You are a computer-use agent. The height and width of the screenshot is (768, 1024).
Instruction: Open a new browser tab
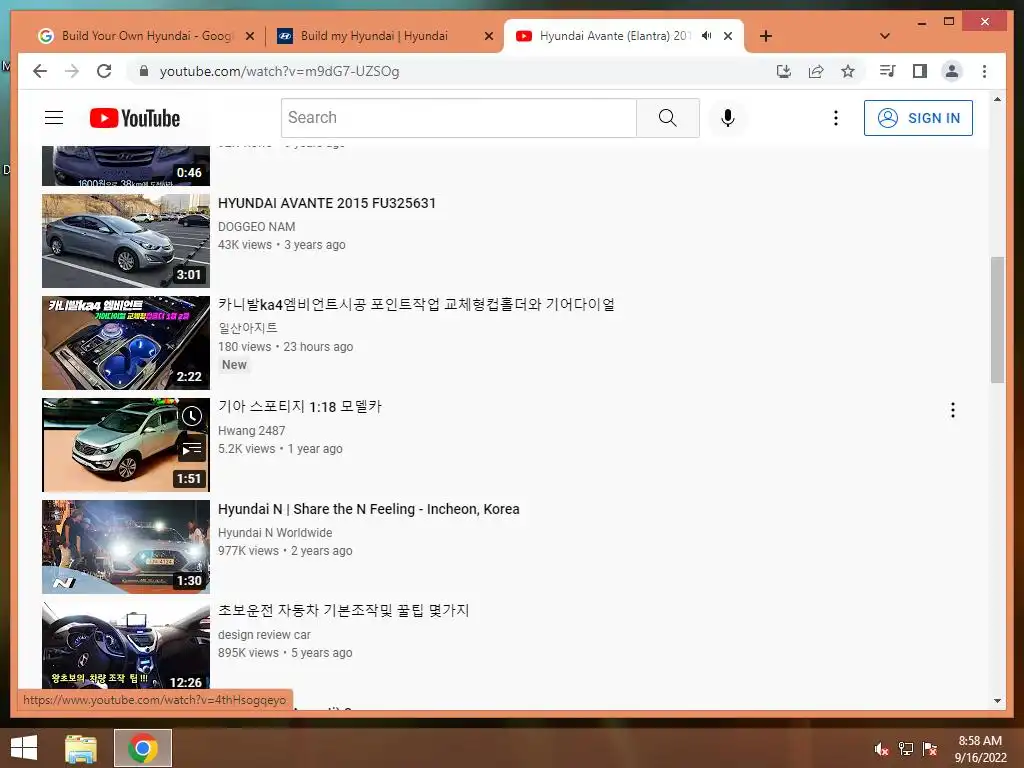coord(765,36)
